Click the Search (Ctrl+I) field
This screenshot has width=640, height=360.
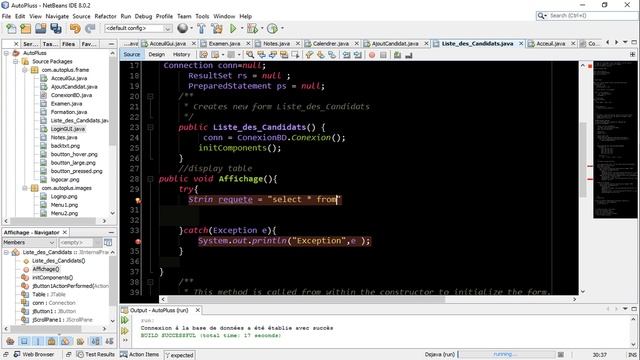tap(587, 16)
